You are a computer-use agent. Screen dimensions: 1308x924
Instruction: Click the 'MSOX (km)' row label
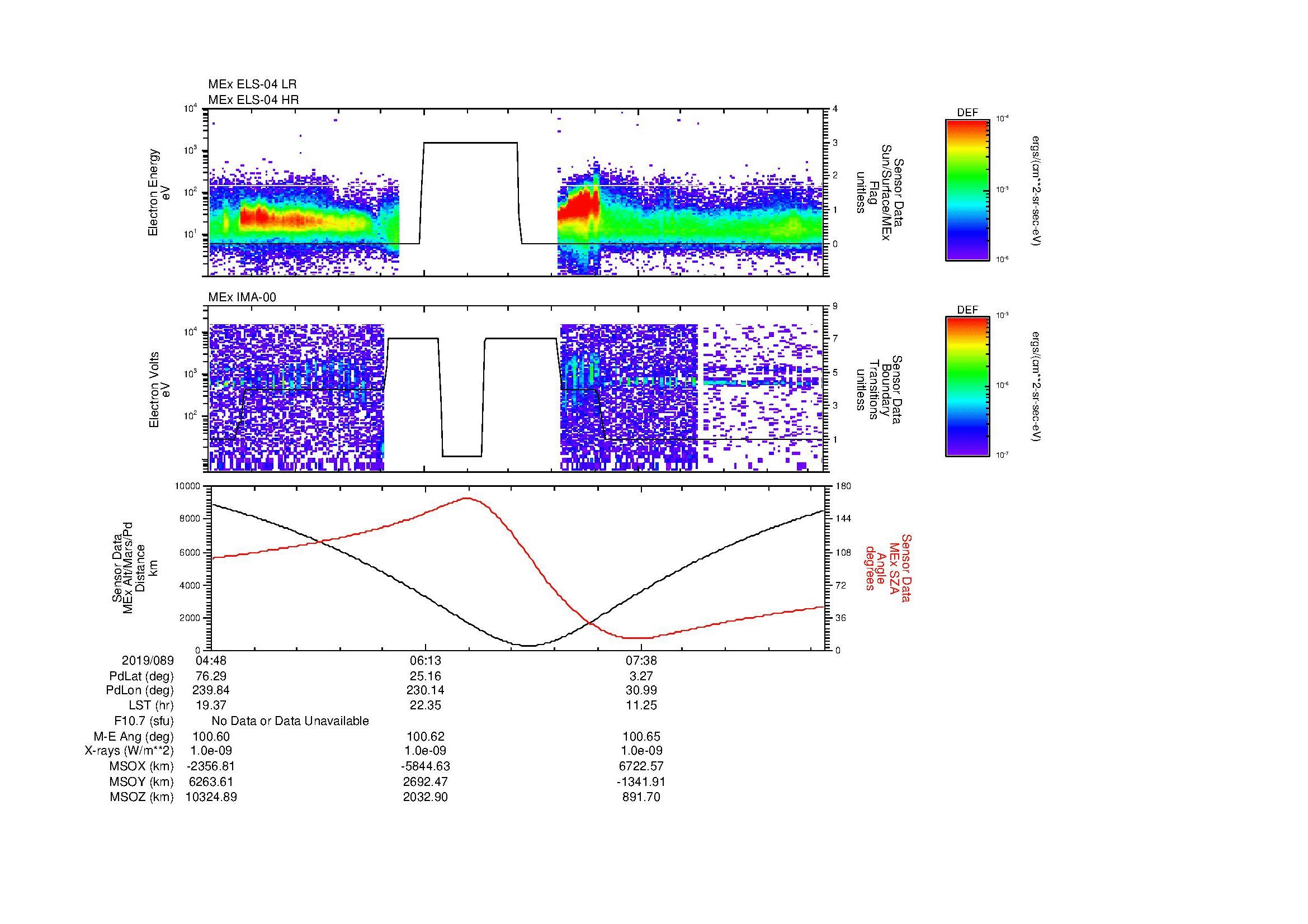click(141, 766)
